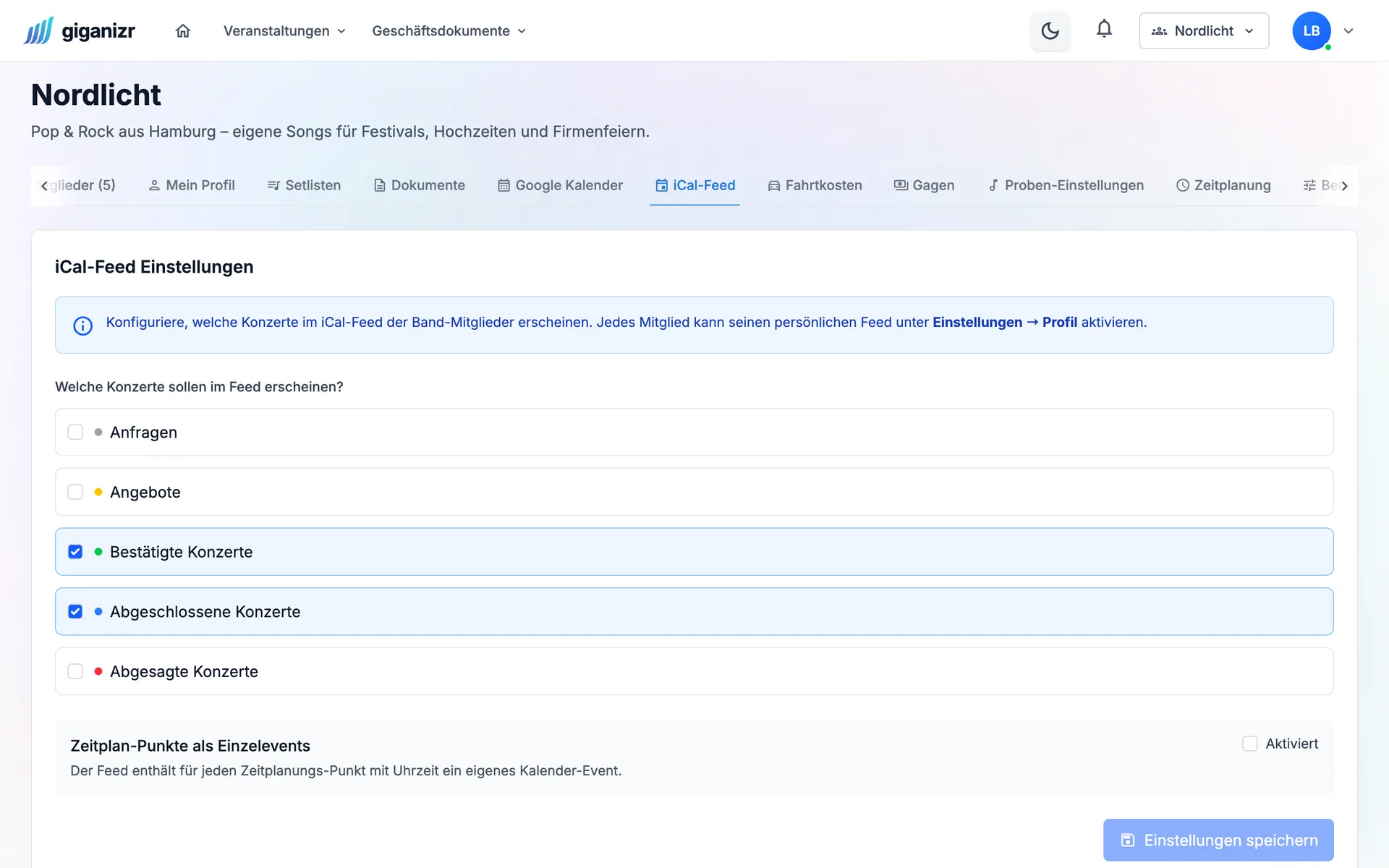Expand the account menu chevron
This screenshot has height=868, width=1389.
1348,31
